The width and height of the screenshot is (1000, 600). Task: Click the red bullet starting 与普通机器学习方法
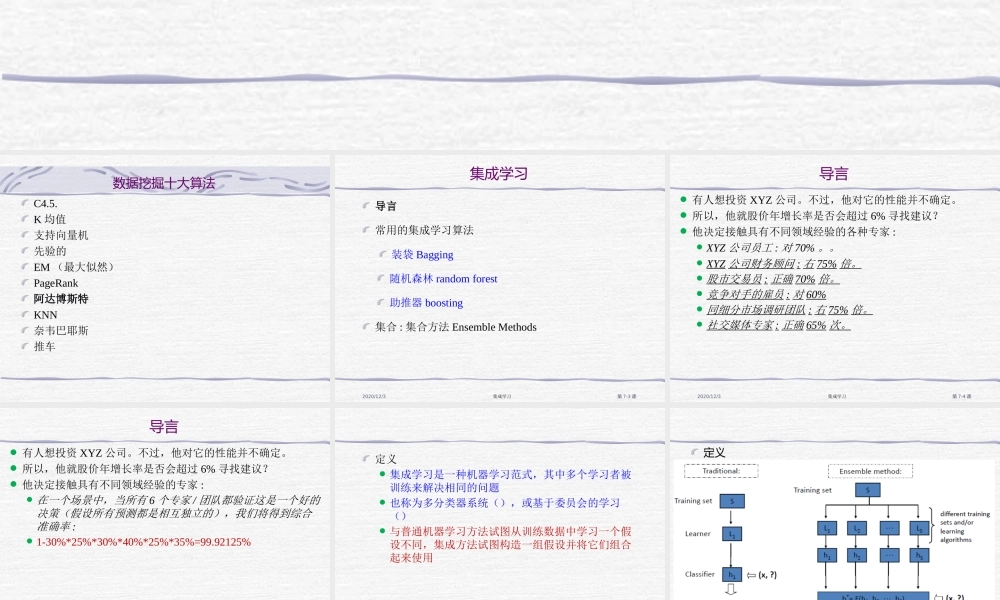tap(510, 545)
